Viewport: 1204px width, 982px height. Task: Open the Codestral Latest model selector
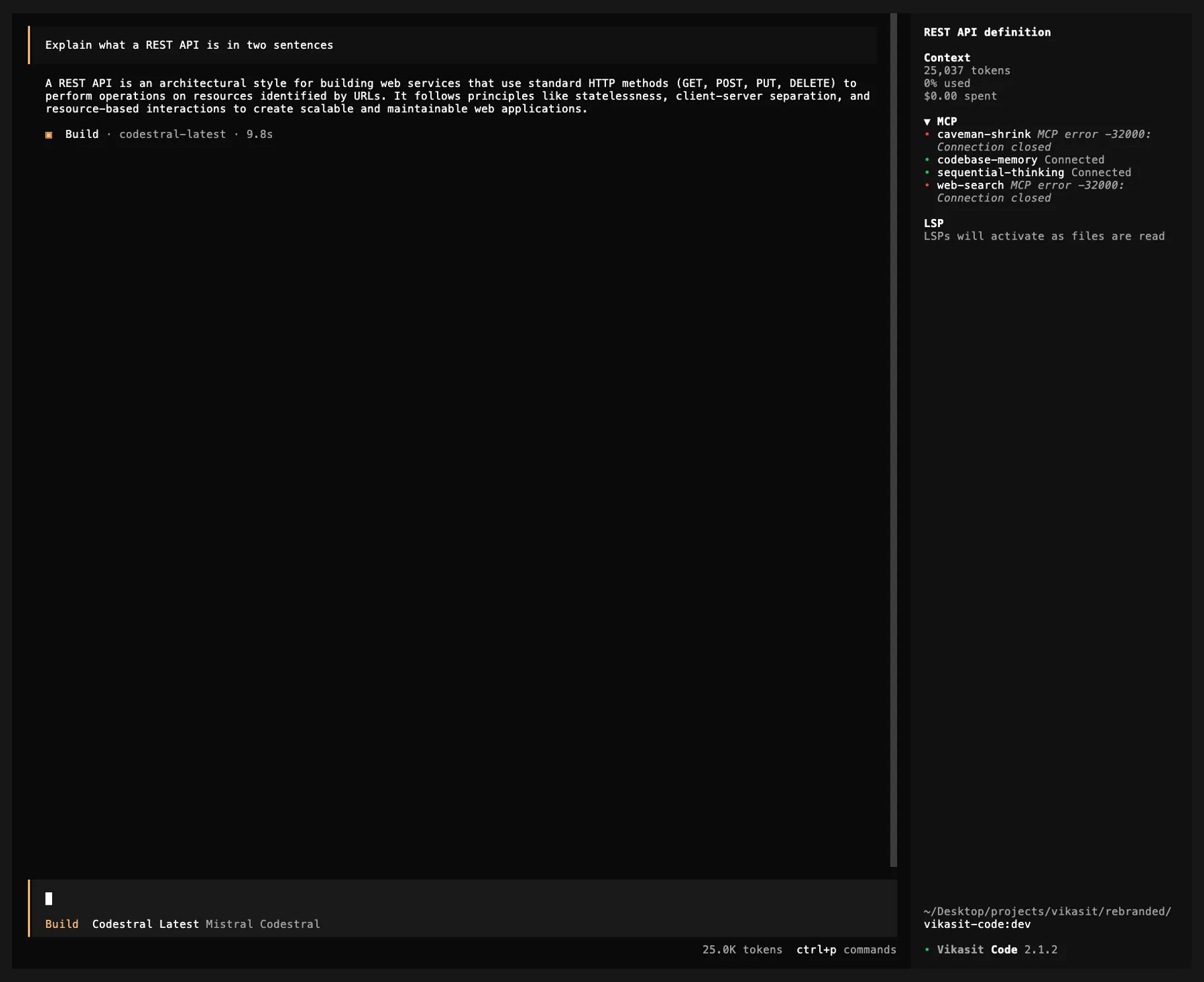pyautogui.click(x=145, y=924)
